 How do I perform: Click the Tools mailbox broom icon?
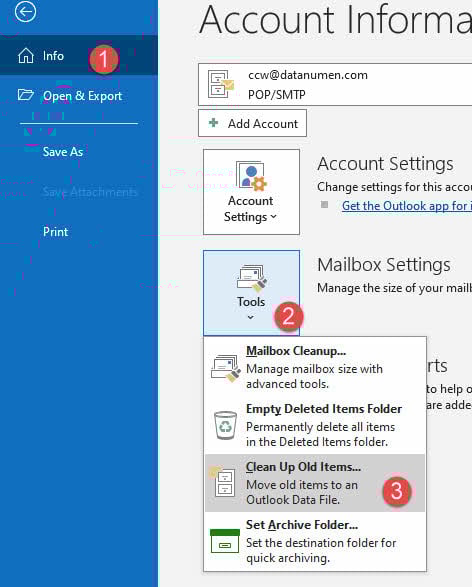tap(252, 278)
